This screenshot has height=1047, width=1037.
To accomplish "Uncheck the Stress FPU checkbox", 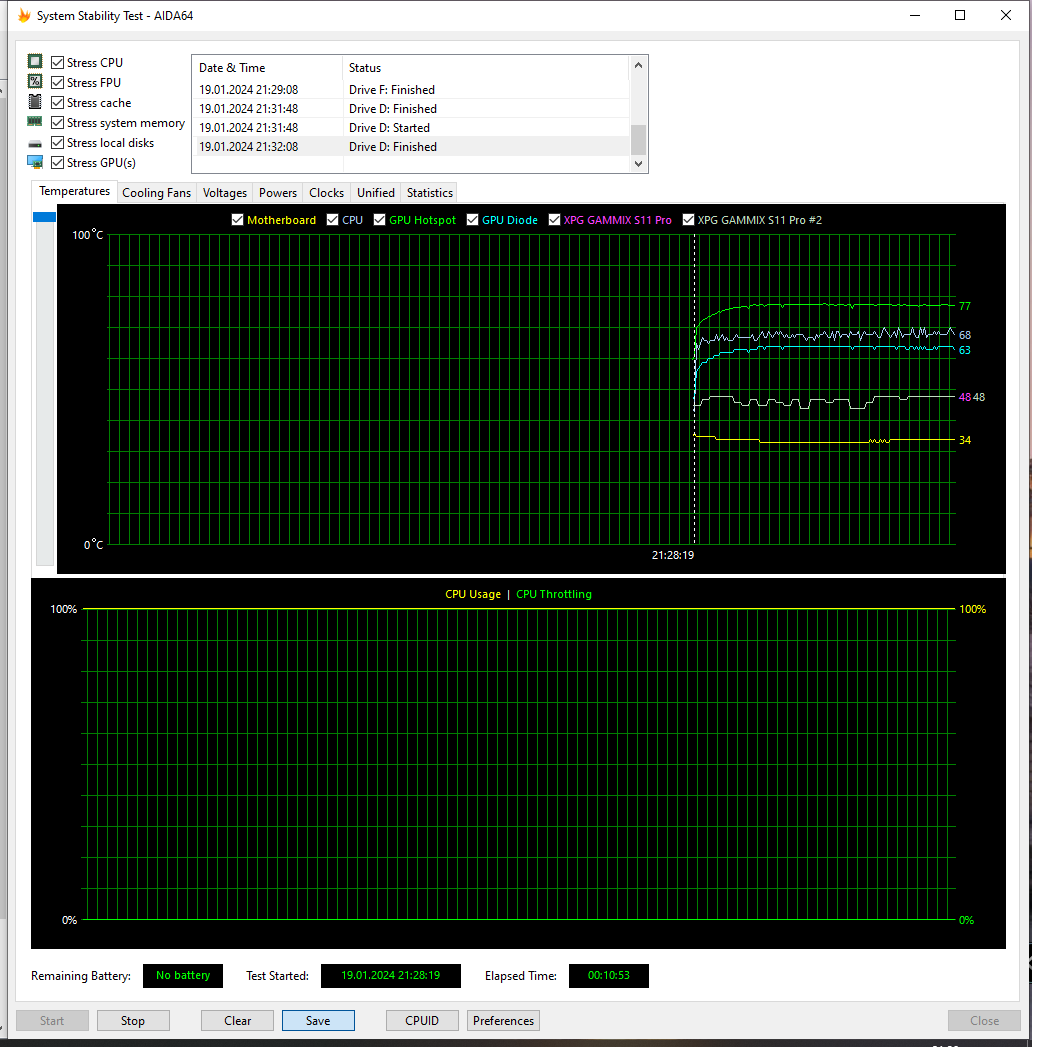I will click(x=57, y=83).
